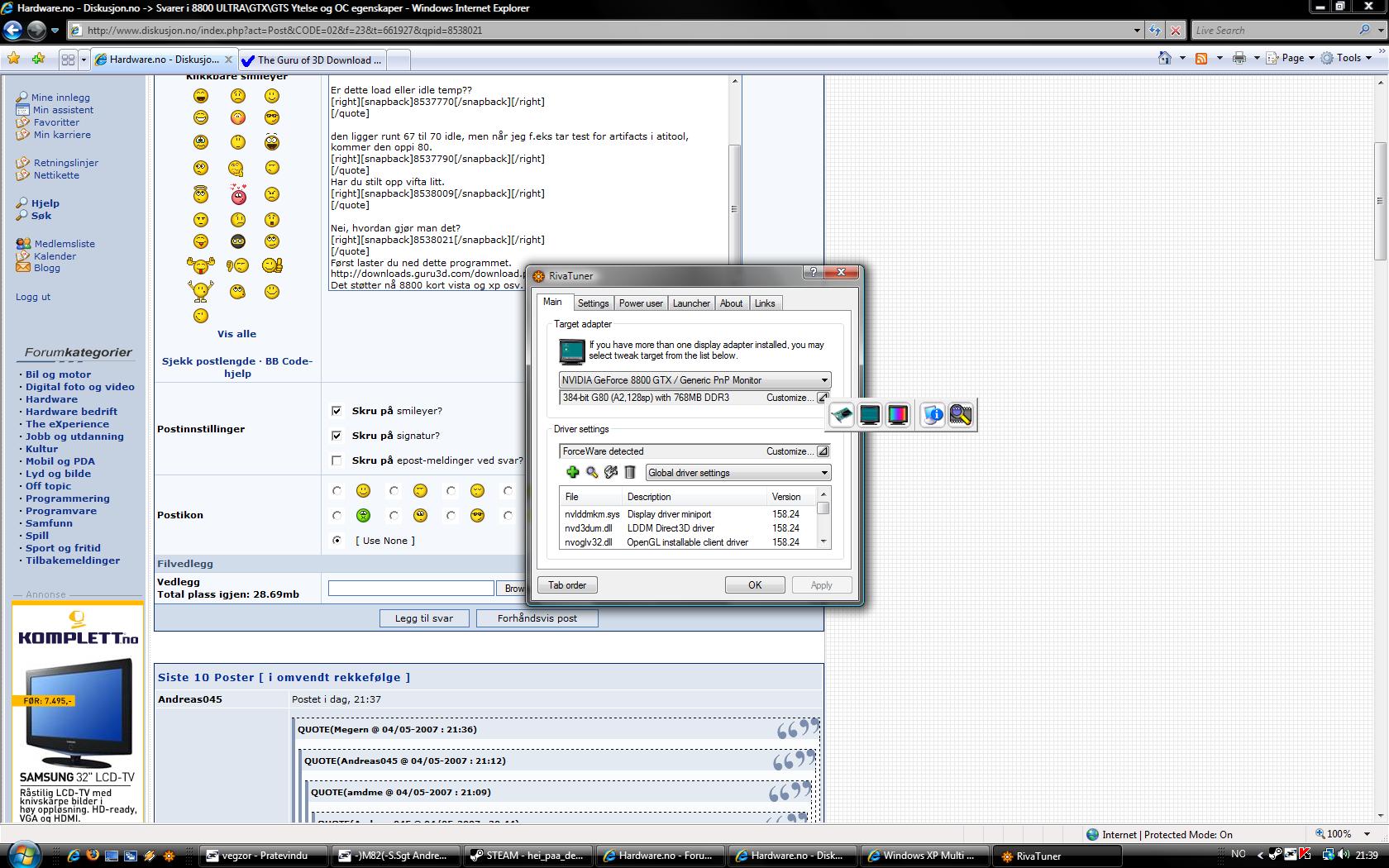Switch to the Power user tab
1389x868 pixels.
pyautogui.click(x=641, y=303)
